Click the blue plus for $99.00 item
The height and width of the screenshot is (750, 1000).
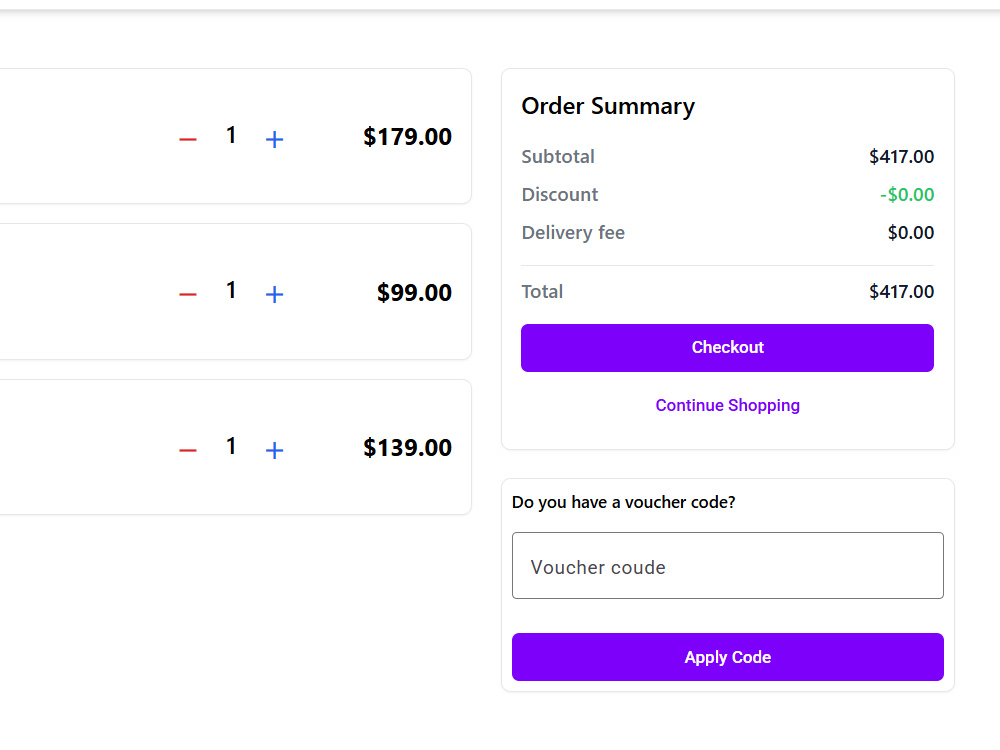point(274,294)
